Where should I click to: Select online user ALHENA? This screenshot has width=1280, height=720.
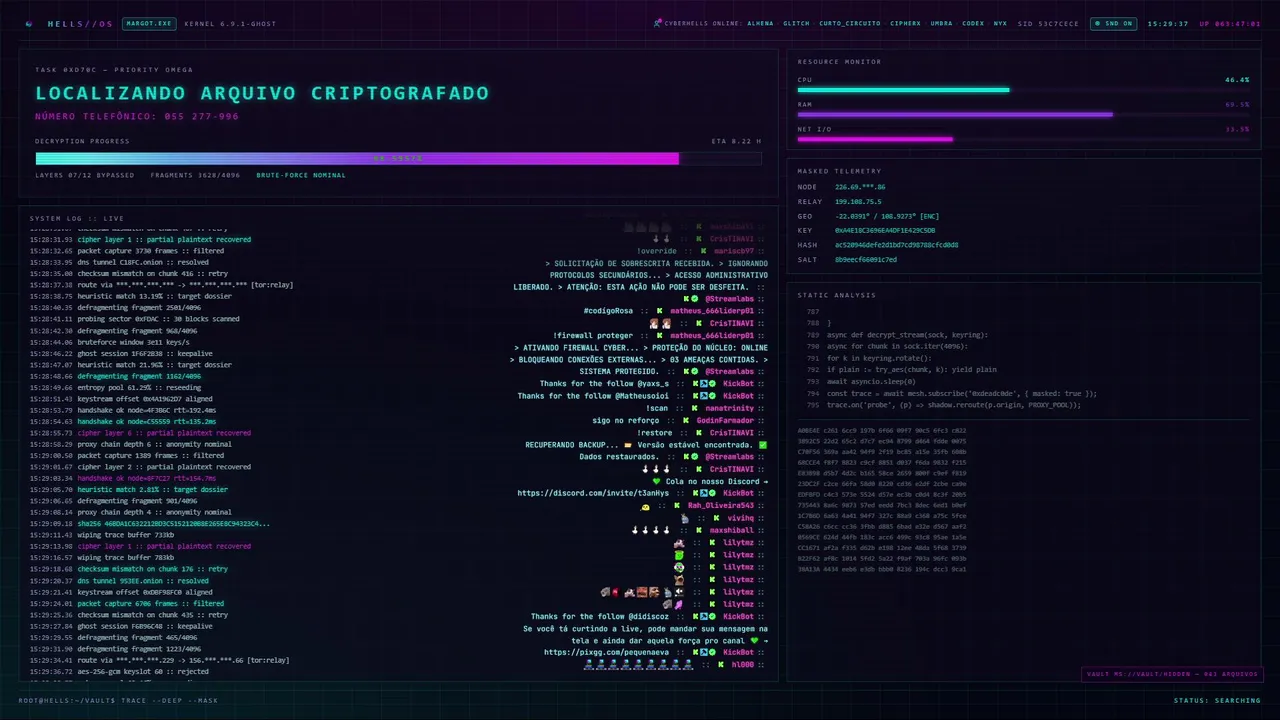pyautogui.click(x=761, y=23)
